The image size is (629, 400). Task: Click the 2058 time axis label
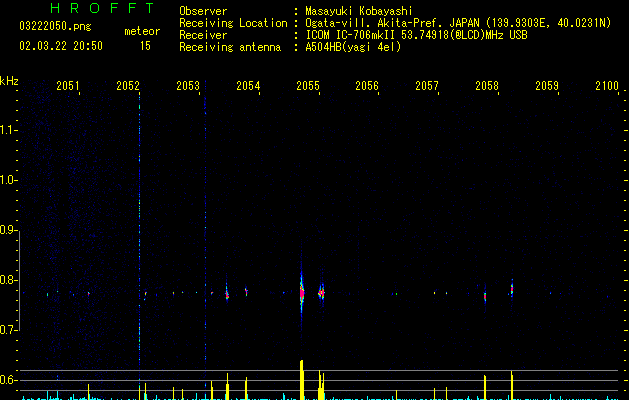pyautogui.click(x=487, y=86)
